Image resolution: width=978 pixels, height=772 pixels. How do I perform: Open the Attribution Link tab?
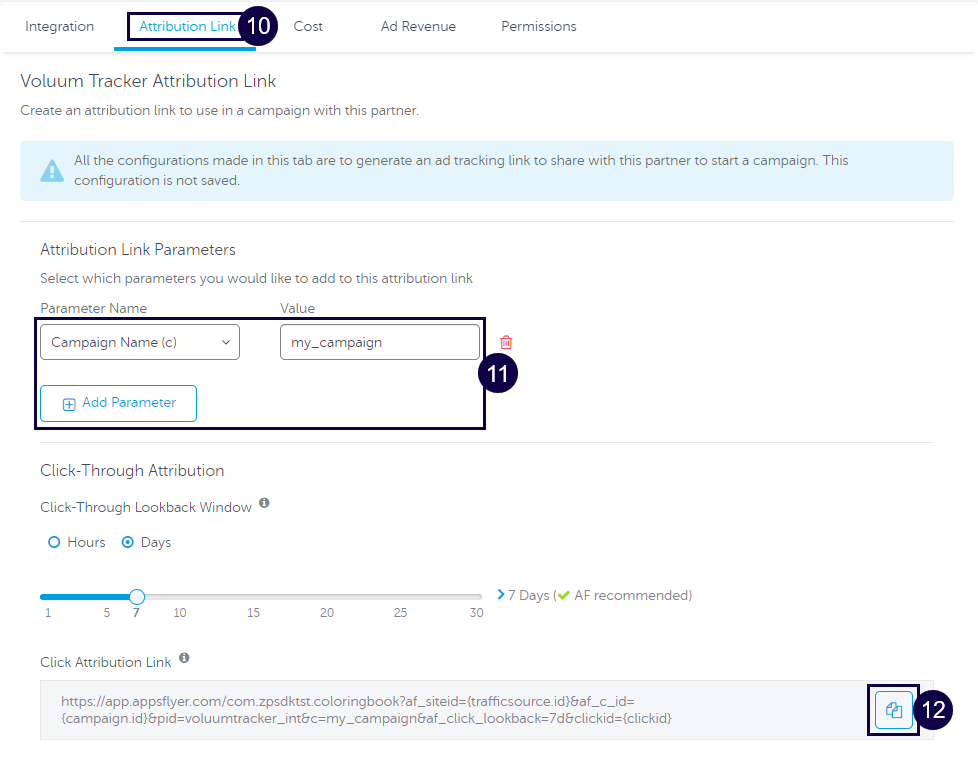[x=187, y=26]
